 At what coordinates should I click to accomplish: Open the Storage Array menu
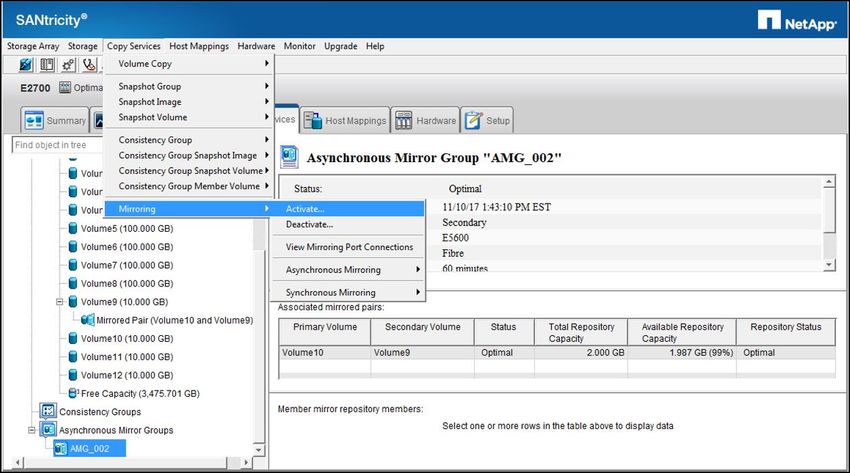tap(33, 46)
